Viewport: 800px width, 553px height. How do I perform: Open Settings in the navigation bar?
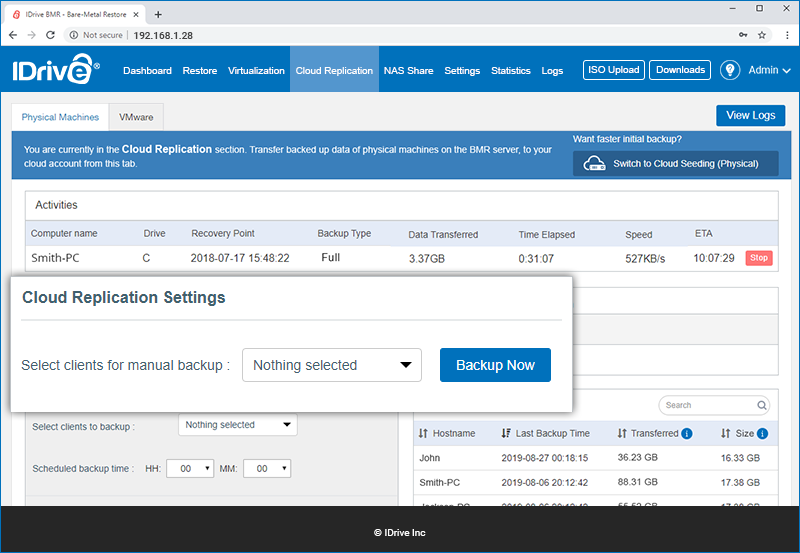[462, 70]
